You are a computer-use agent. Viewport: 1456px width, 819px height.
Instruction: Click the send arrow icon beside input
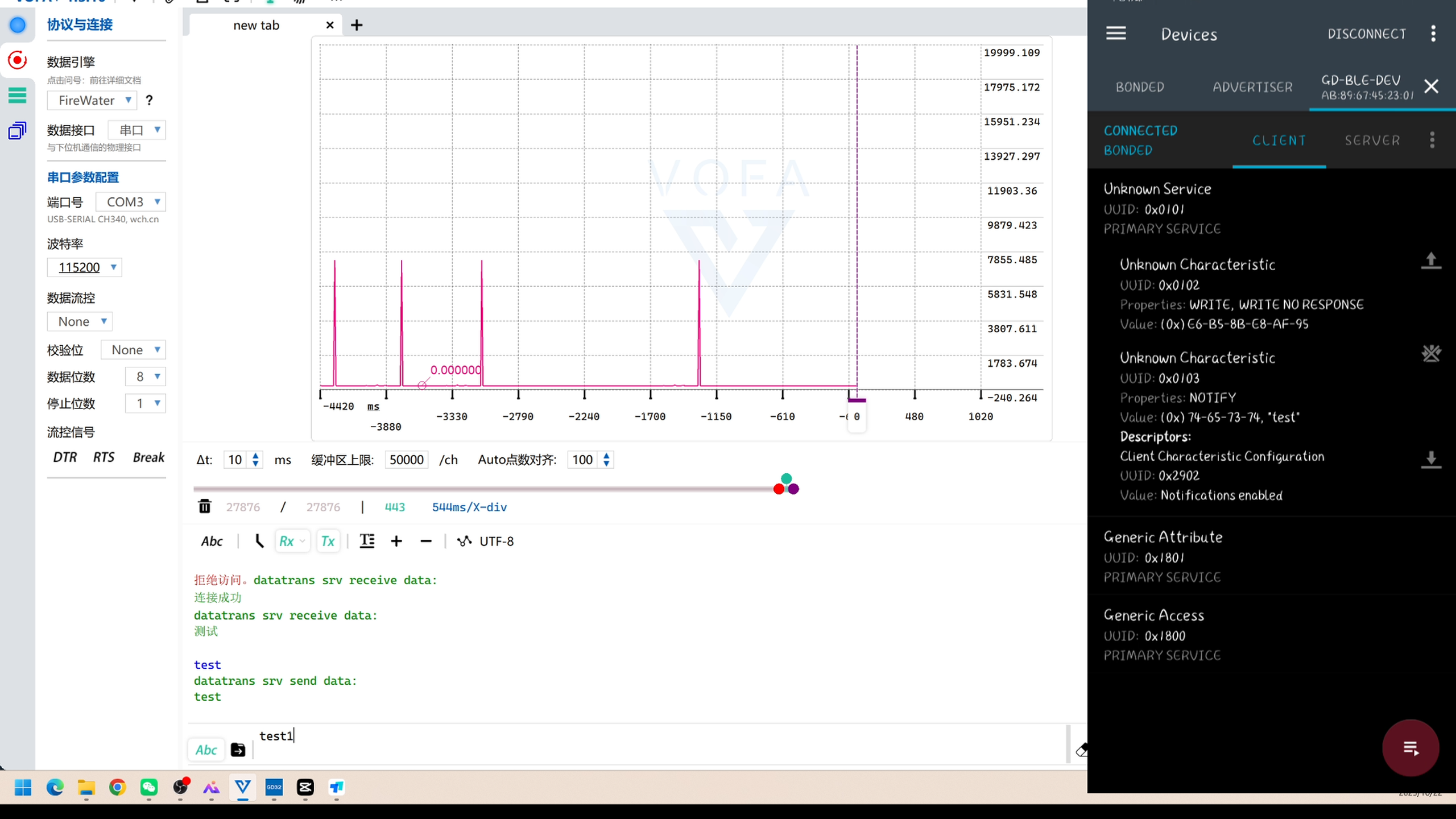tap(238, 750)
